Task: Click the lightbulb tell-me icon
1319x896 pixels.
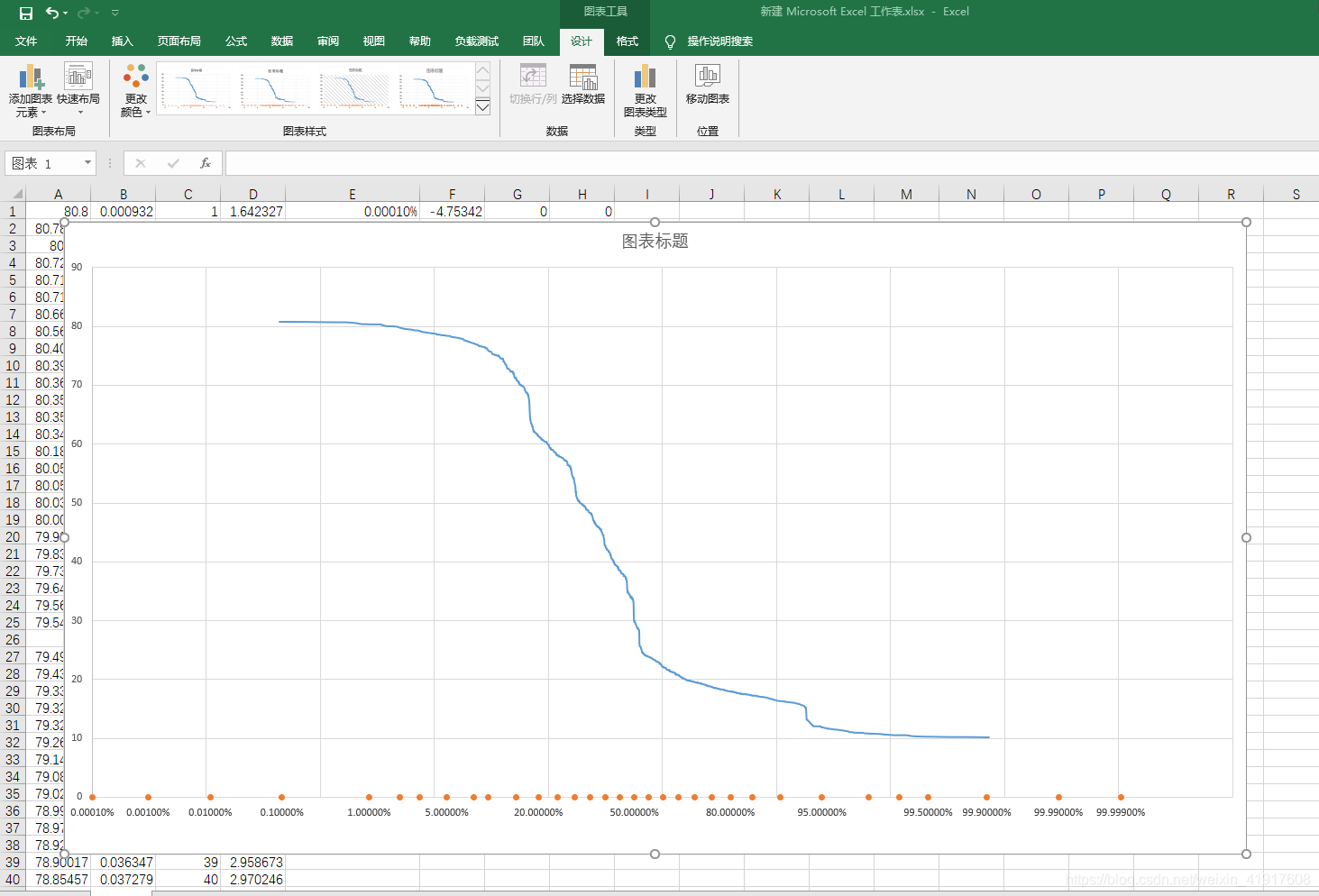Action: [x=670, y=41]
